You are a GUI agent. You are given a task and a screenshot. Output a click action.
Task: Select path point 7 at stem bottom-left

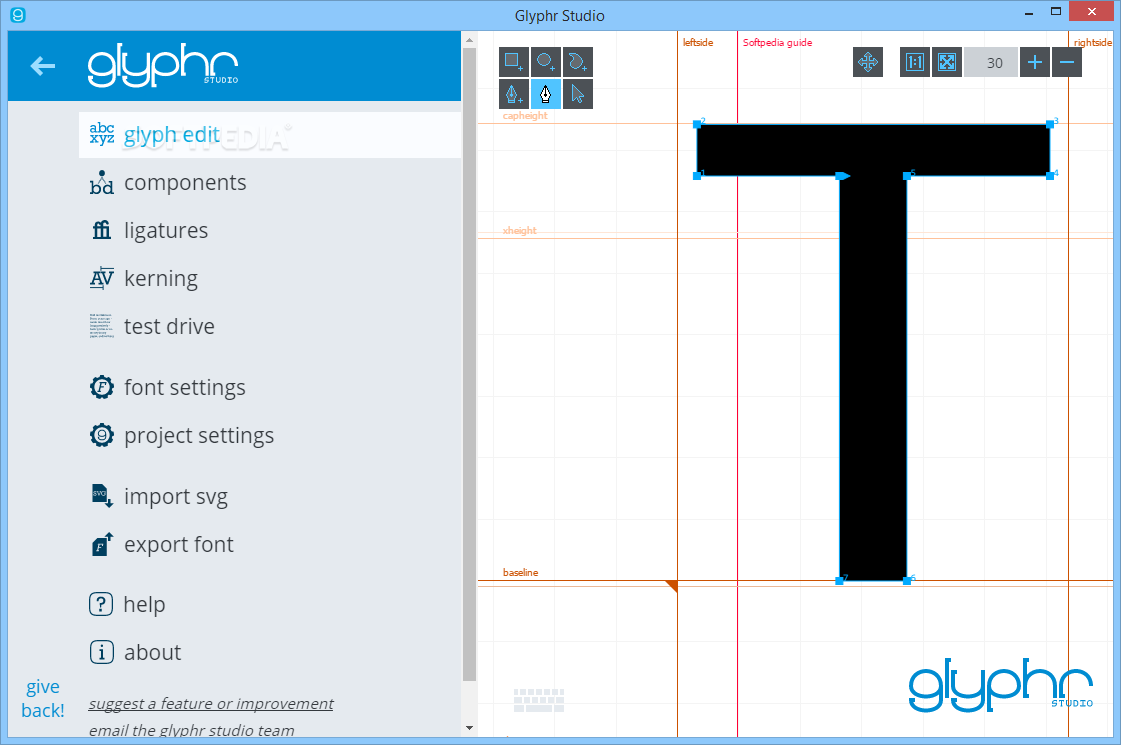coord(839,581)
